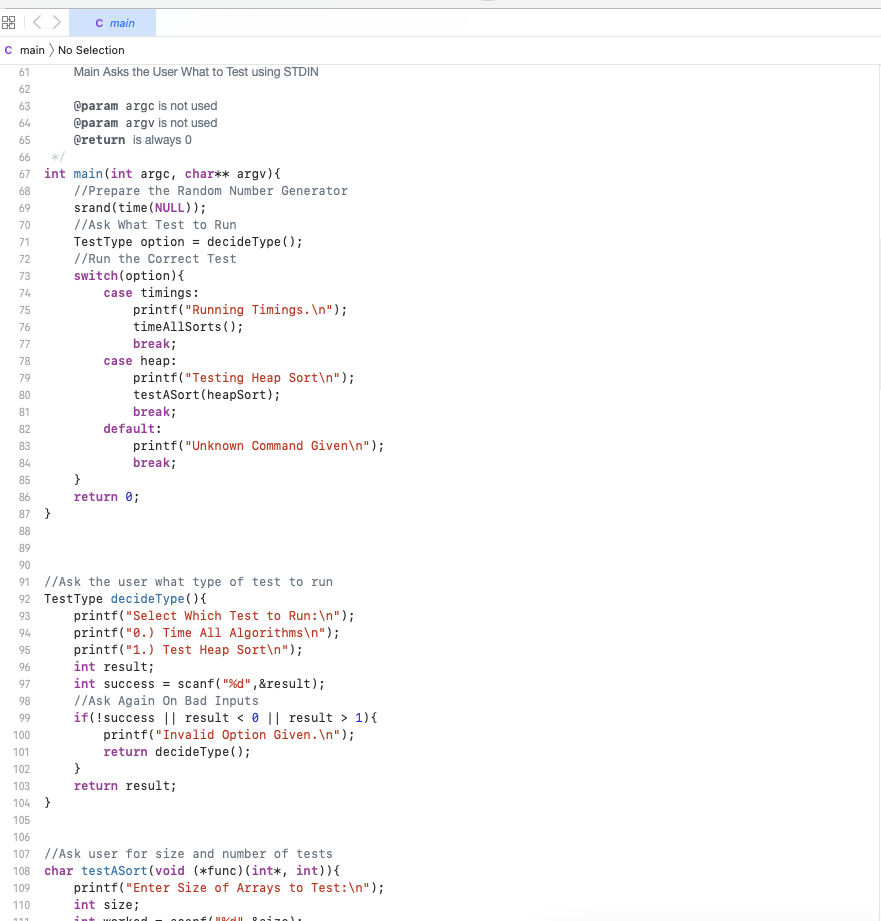Screen dimensions: 881x921
Task: Open the 'No Selection' jump bar dropdown
Action: (x=91, y=50)
